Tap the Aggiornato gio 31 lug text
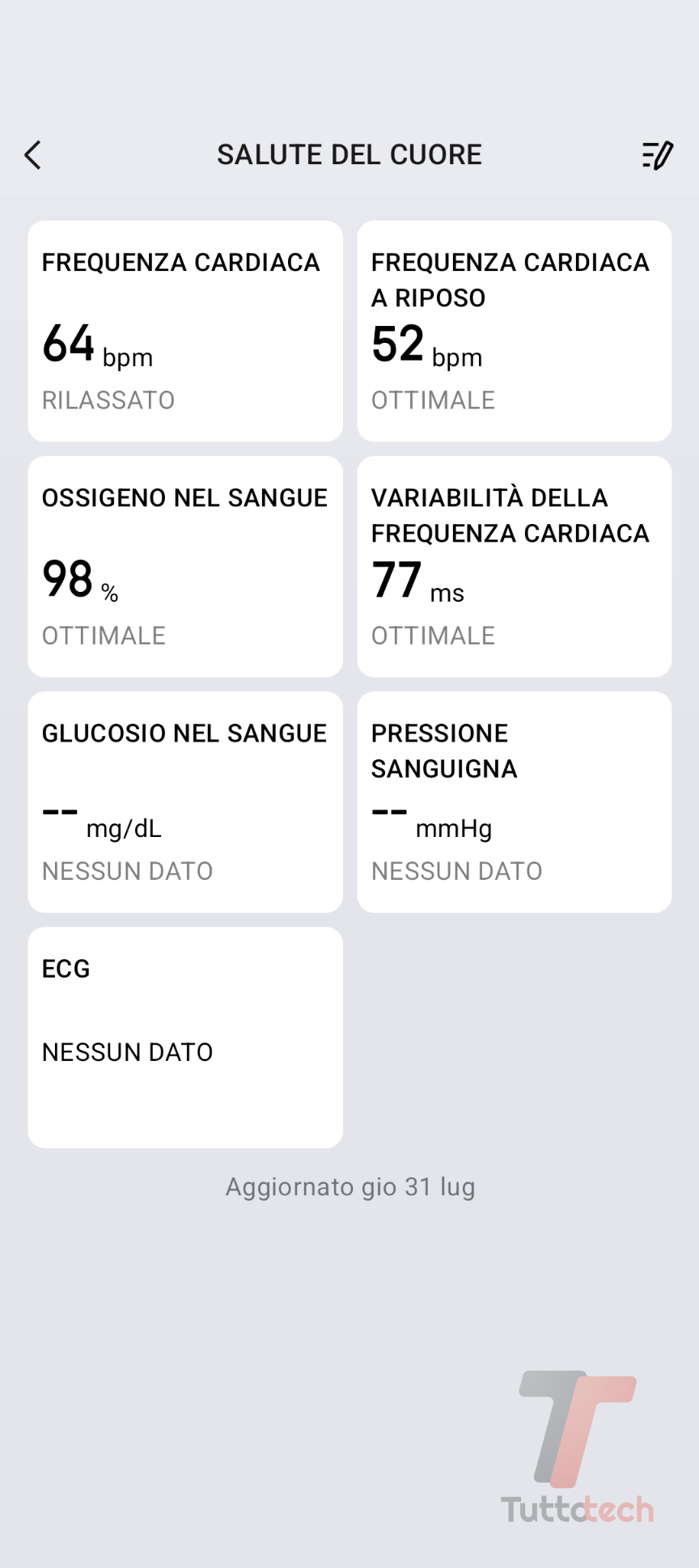This screenshot has height=1568, width=699. tap(350, 1187)
